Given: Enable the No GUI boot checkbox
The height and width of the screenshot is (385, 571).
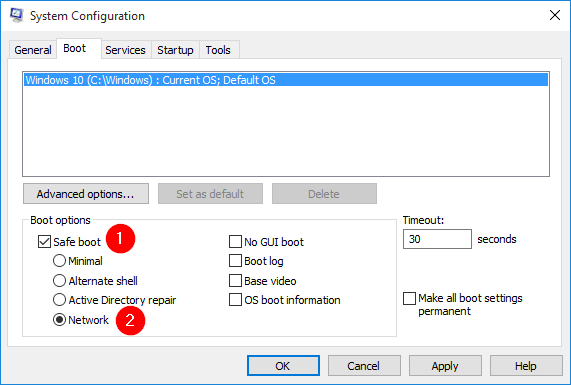Looking at the screenshot, I should [235, 242].
